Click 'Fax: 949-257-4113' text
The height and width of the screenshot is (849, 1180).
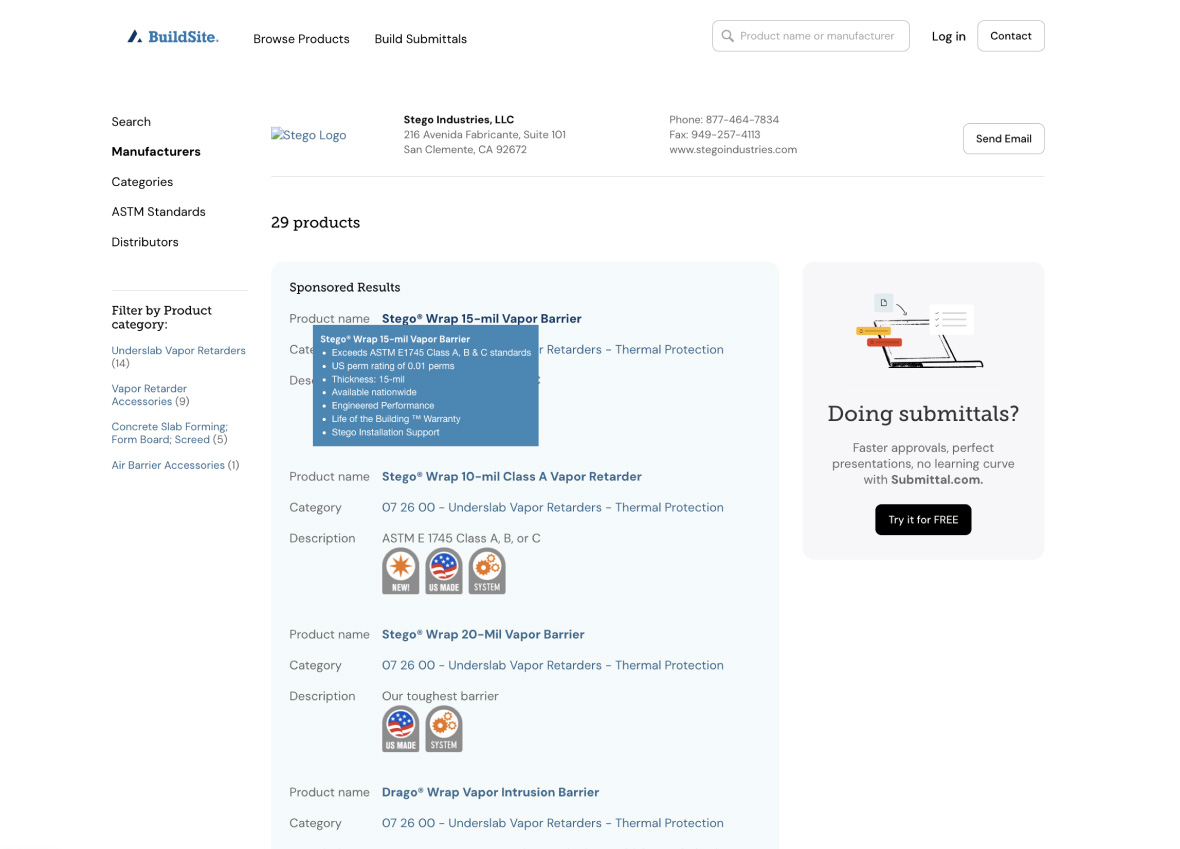(x=714, y=135)
